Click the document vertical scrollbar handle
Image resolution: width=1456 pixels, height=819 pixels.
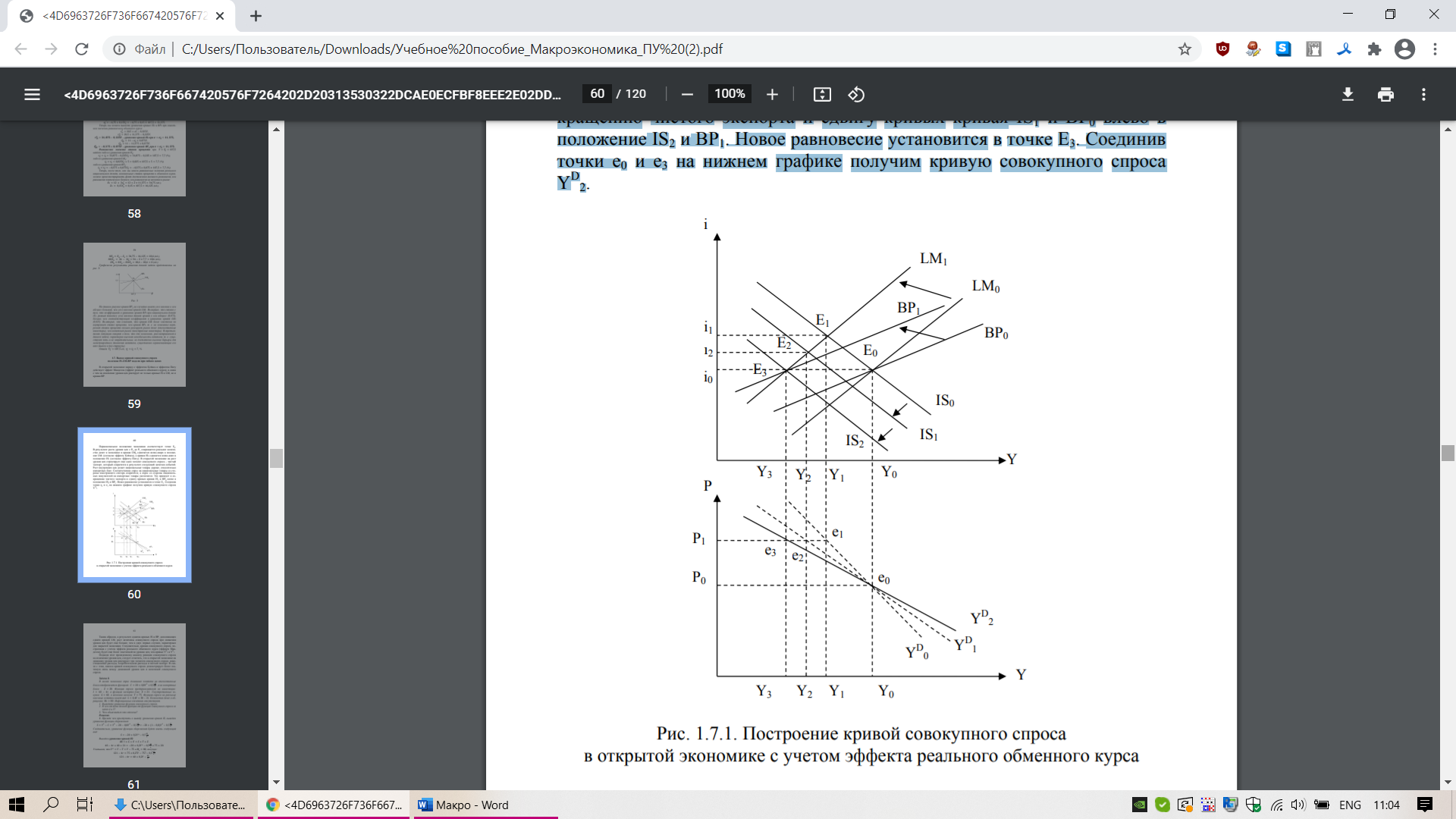click(1448, 453)
